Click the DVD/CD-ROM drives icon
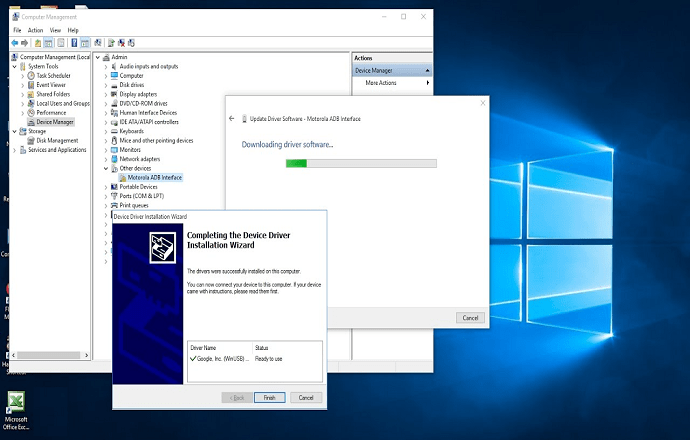Viewport: 690px width, 440px height. pyautogui.click(x=114, y=103)
